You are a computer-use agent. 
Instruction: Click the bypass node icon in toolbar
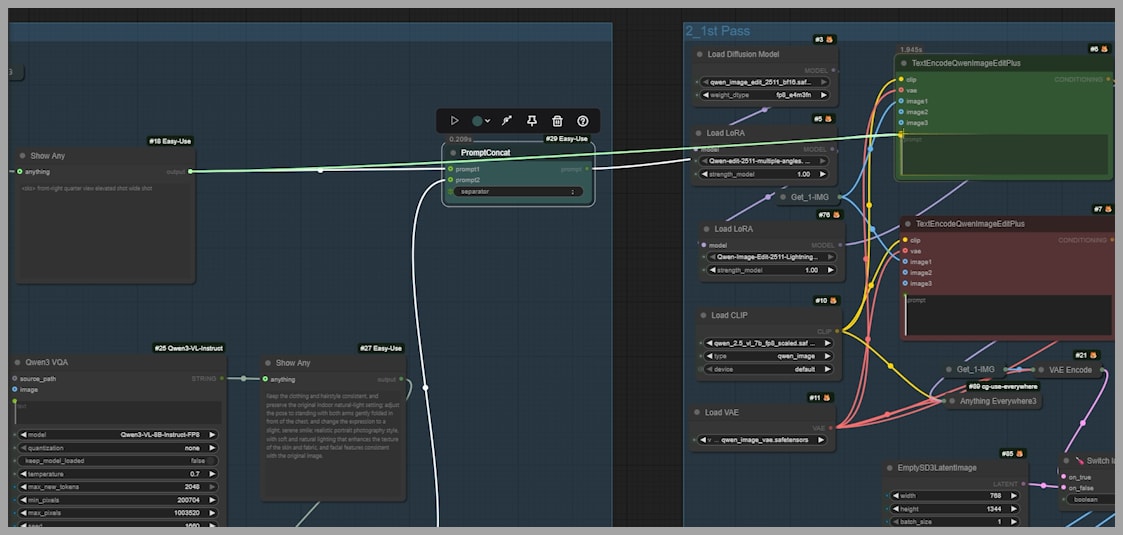(x=507, y=121)
